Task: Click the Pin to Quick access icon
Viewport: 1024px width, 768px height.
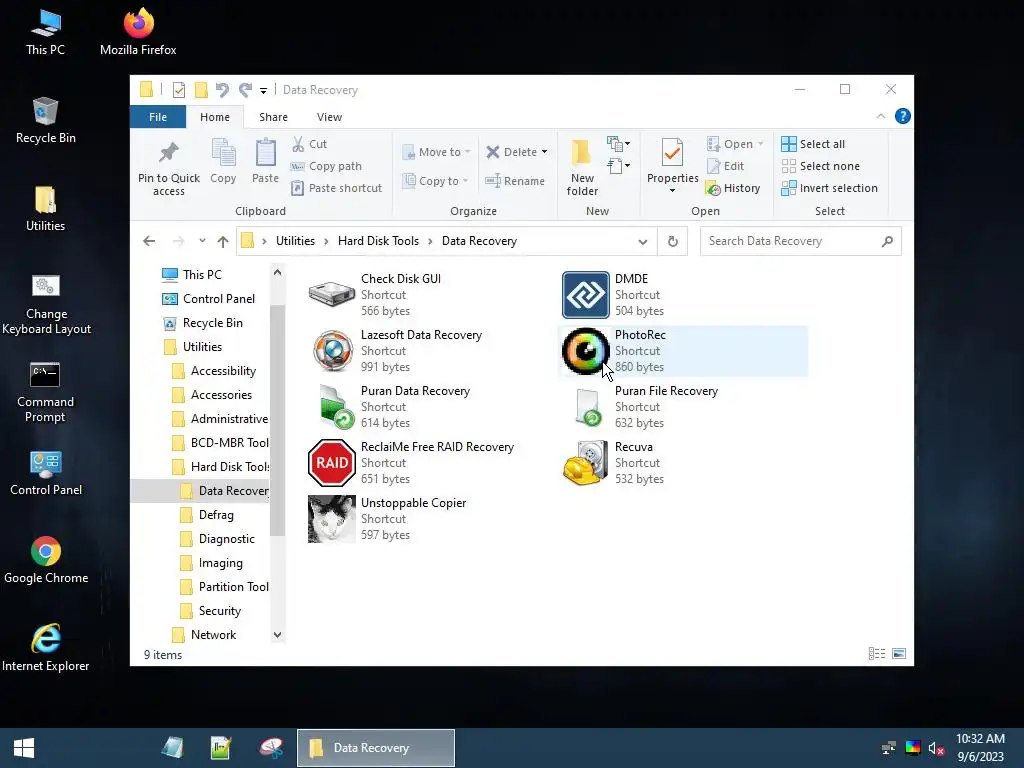Action: tap(168, 153)
